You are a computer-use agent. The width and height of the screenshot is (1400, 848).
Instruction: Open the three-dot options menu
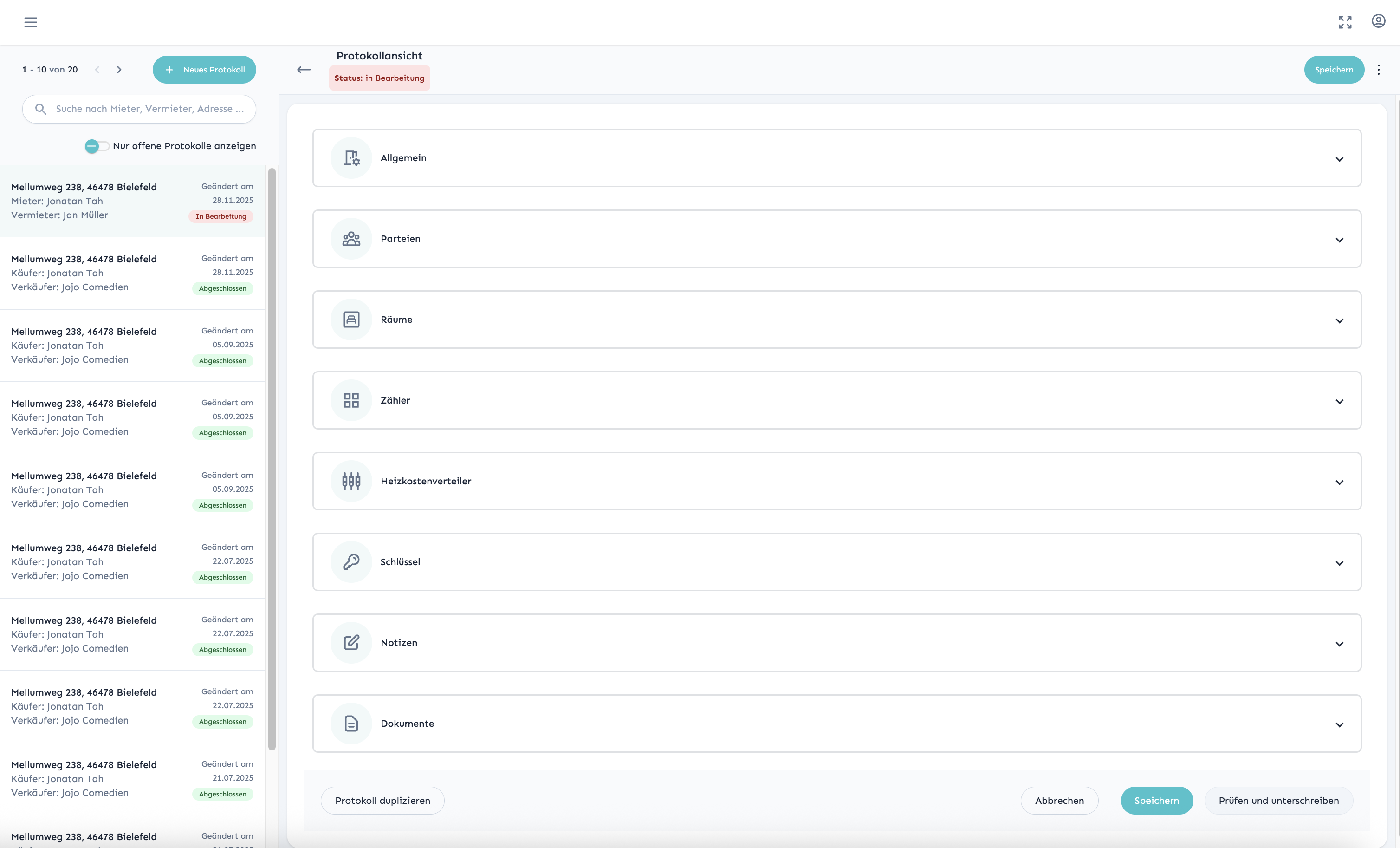point(1379,69)
